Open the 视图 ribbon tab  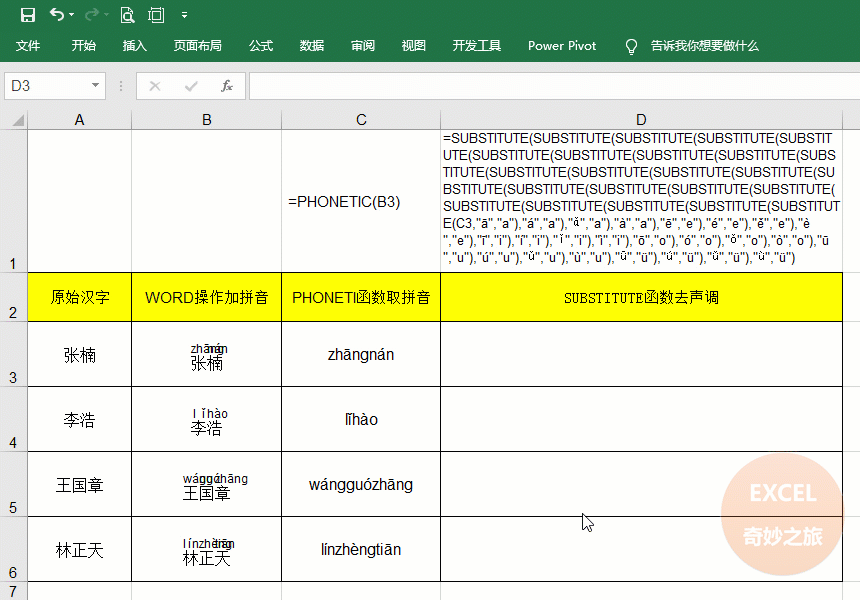click(x=413, y=46)
